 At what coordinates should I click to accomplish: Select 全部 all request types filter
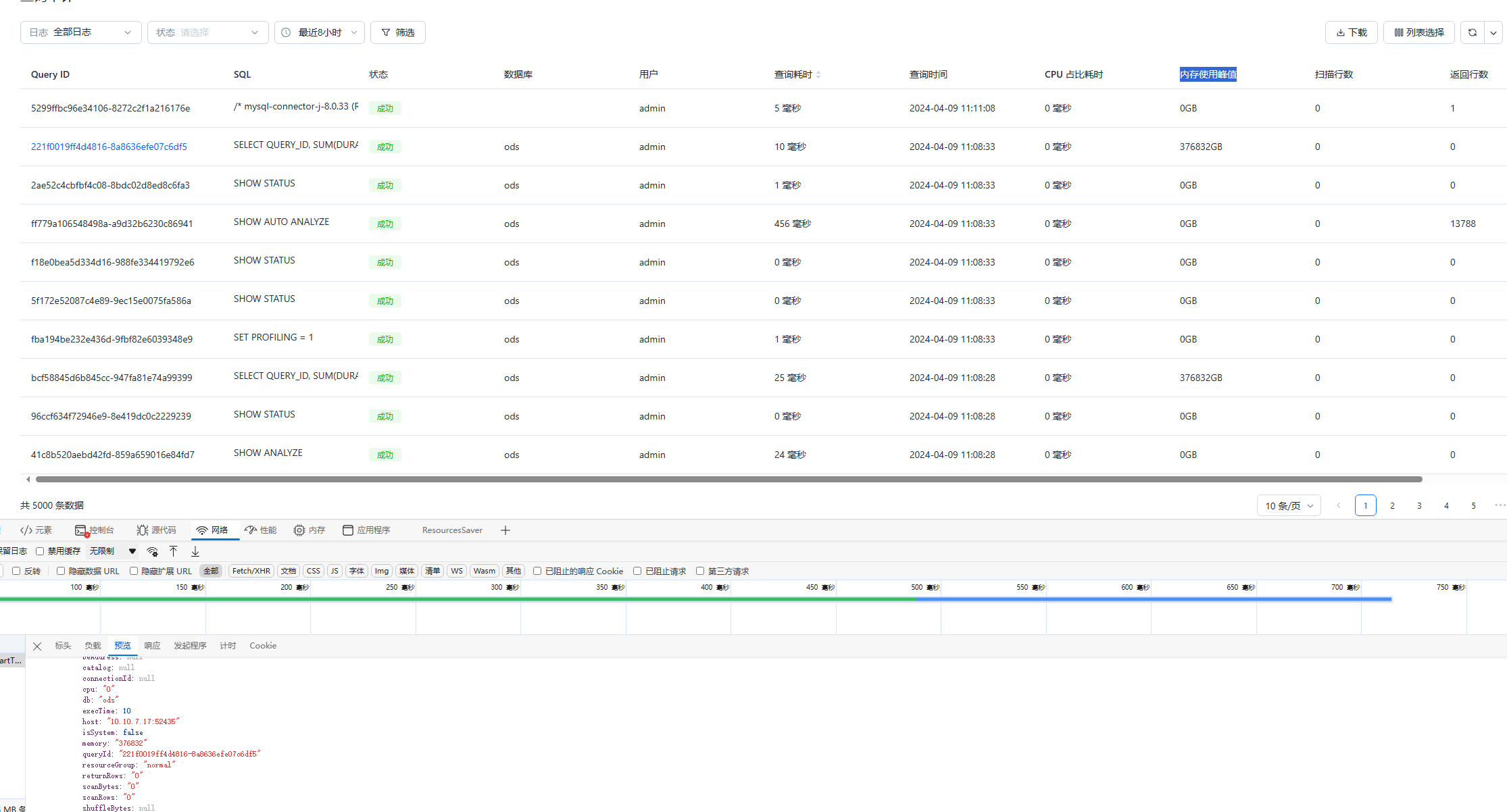pos(211,571)
